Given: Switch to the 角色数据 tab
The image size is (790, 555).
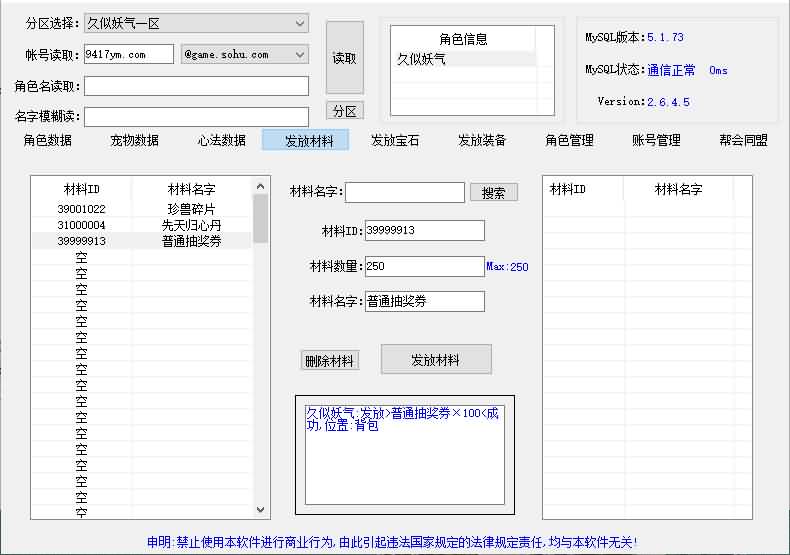Looking at the screenshot, I should 47,140.
